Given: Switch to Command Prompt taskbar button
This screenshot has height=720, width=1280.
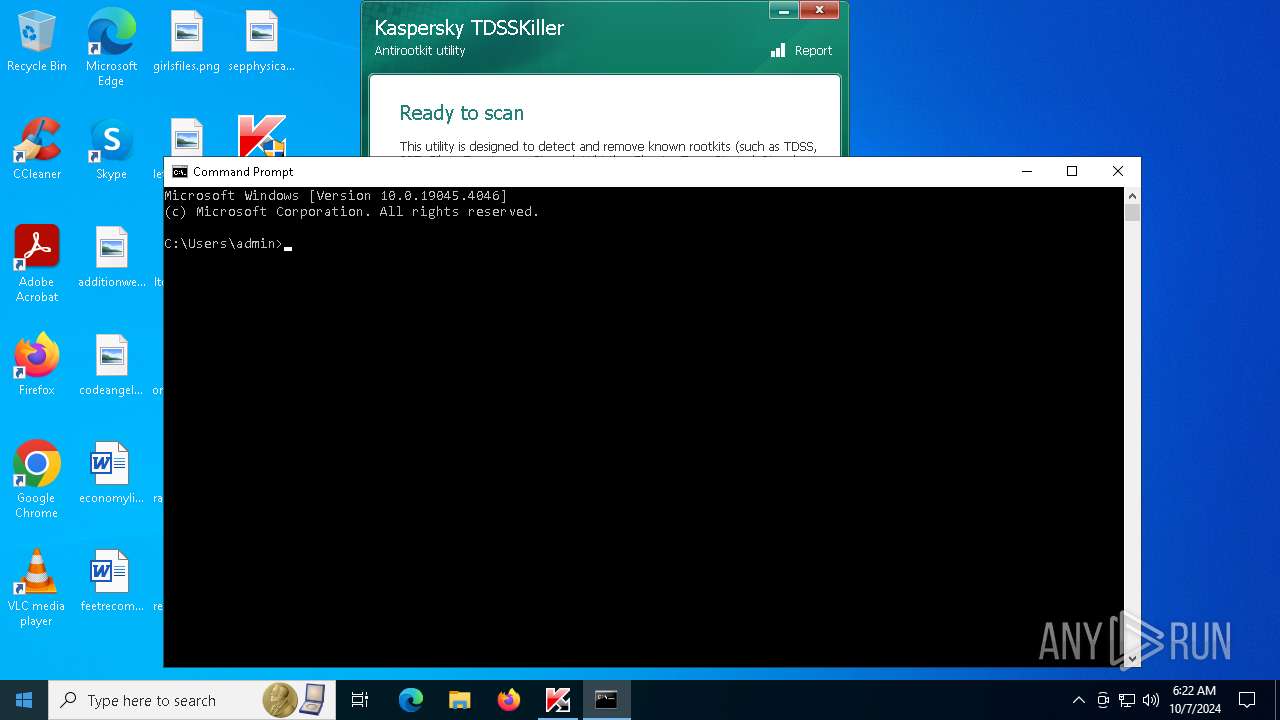Looking at the screenshot, I should click(x=606, y=700).
